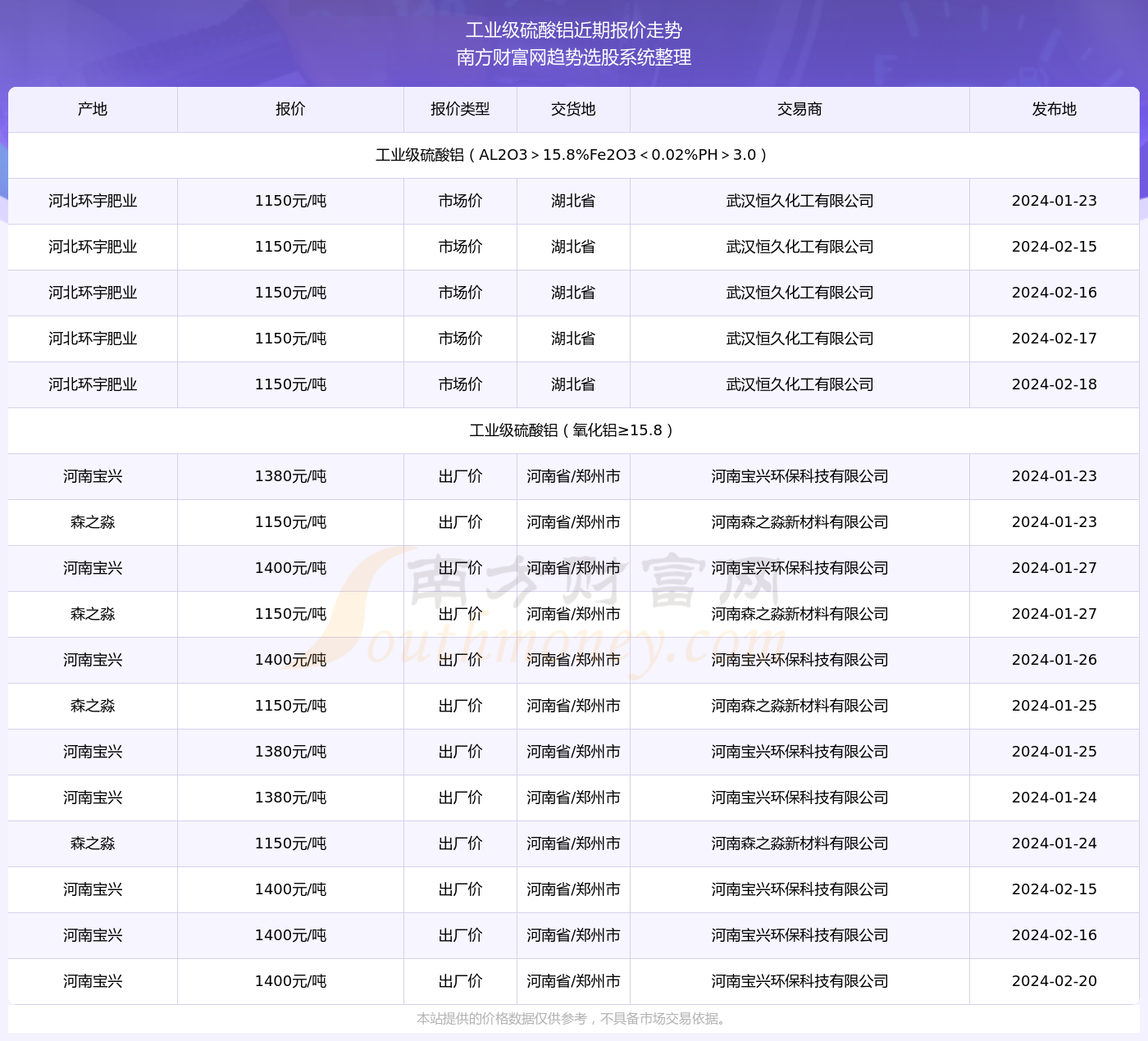1148x1041 pixels.
Task: Click 2024-01-23 in the 河北环宇肥业 row
Action: click(x=1055, y=201)
